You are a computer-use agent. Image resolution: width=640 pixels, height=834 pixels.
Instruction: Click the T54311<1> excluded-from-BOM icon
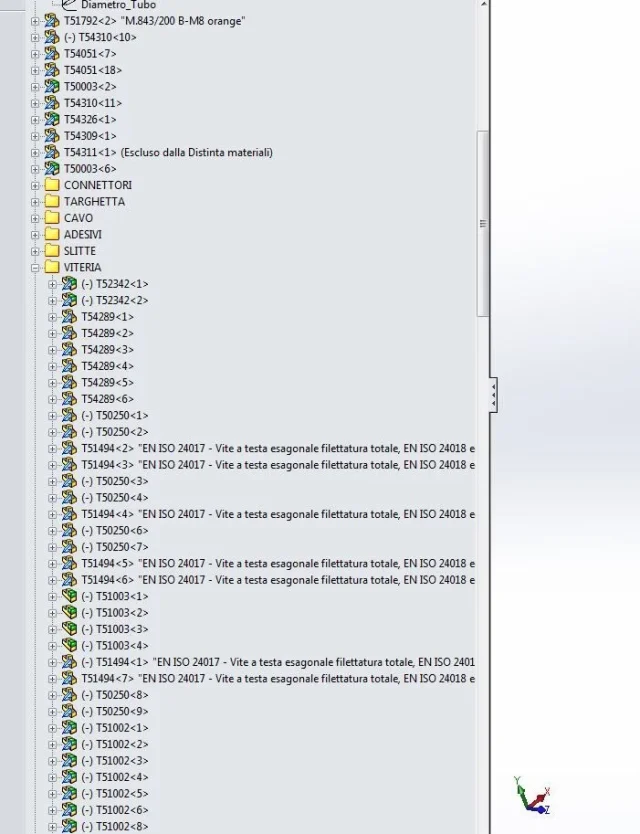pos(52,153)
